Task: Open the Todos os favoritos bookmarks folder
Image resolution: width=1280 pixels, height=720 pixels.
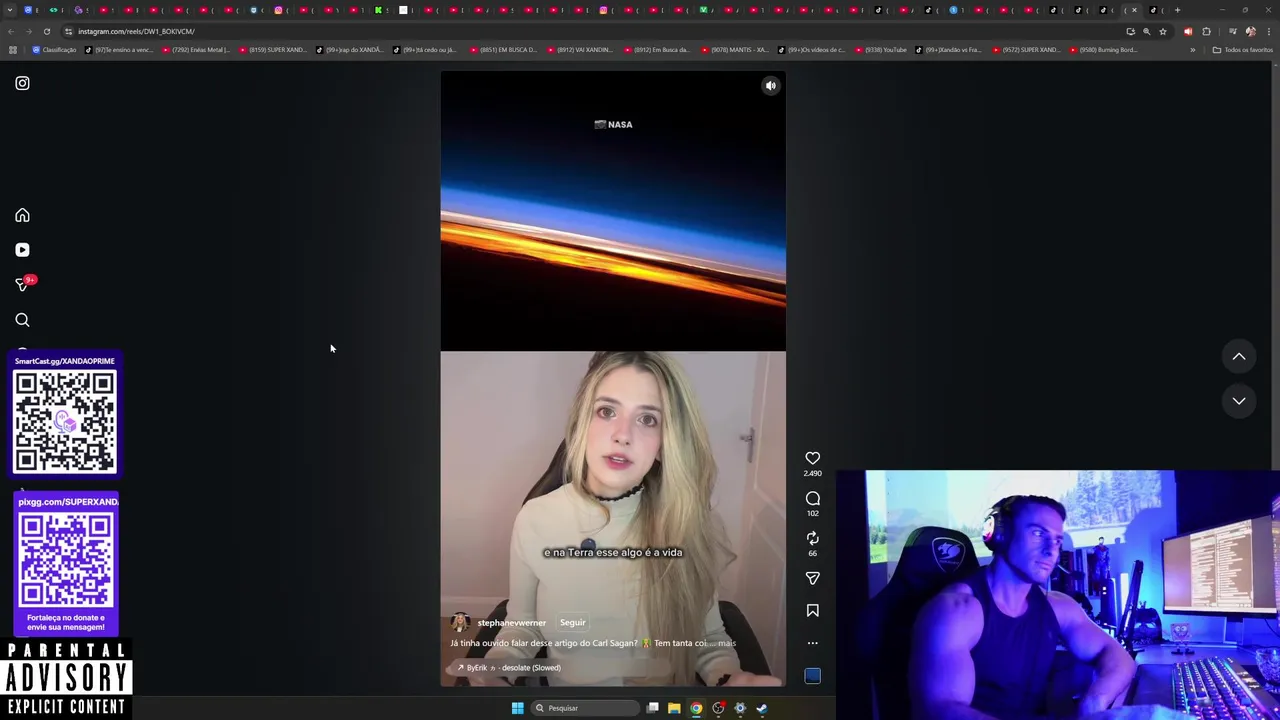Action: click(1243, 50)
